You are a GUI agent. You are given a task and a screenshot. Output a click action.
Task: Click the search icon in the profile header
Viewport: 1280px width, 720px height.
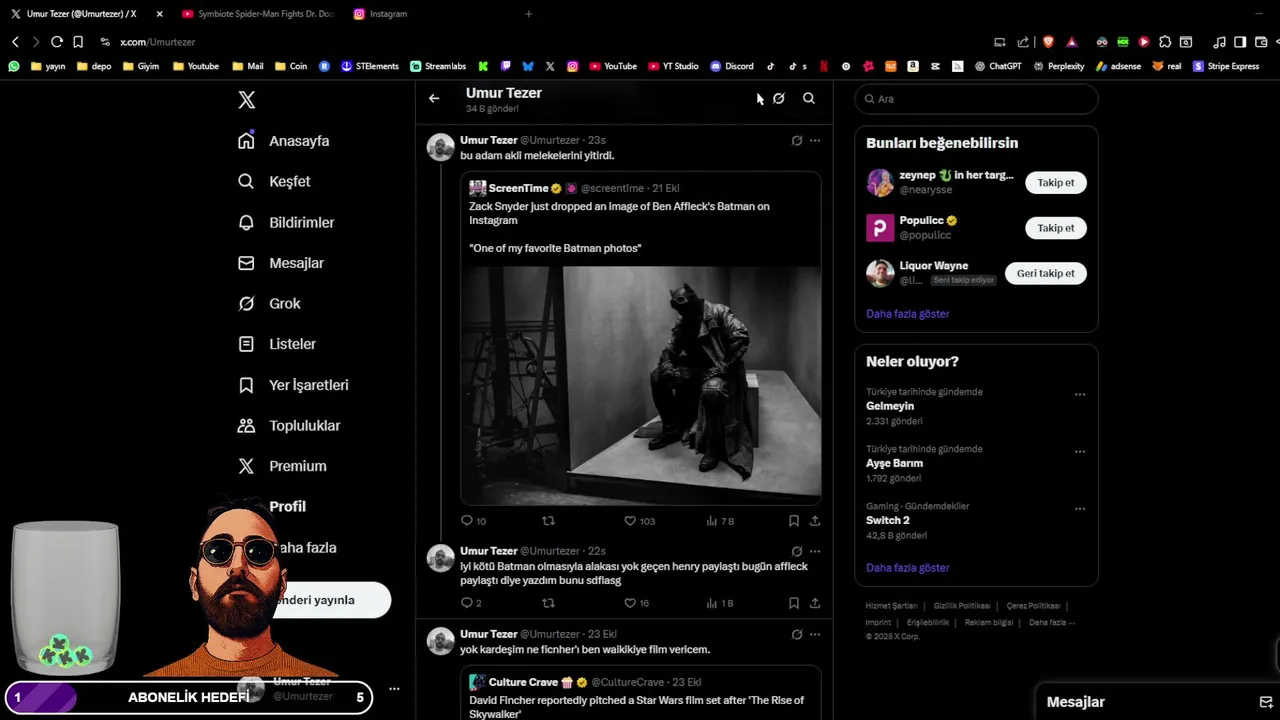[809, 98]
